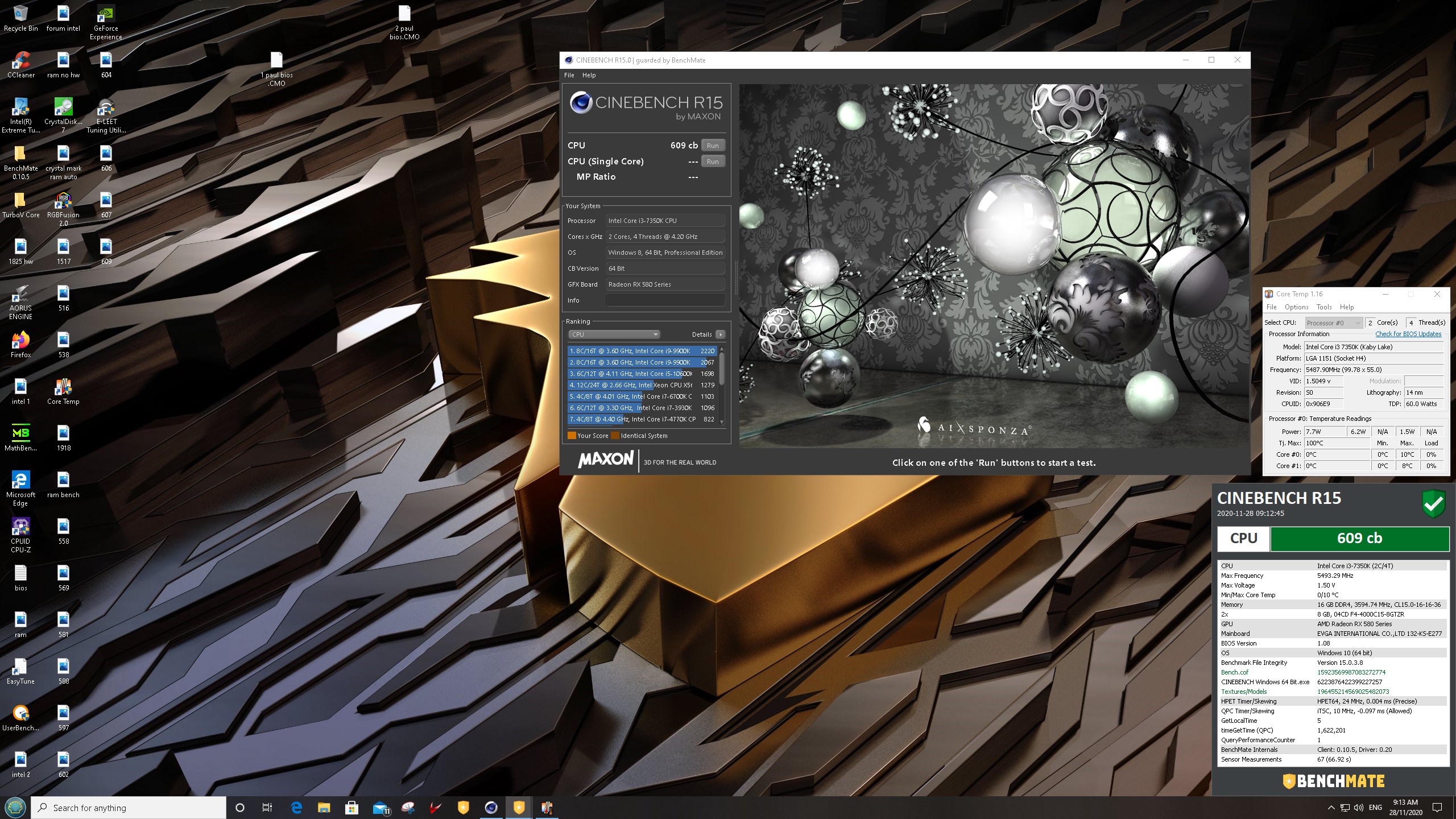Open UserBenchmark desktop shortcut

pyautogui.click(x=20, y=718)
